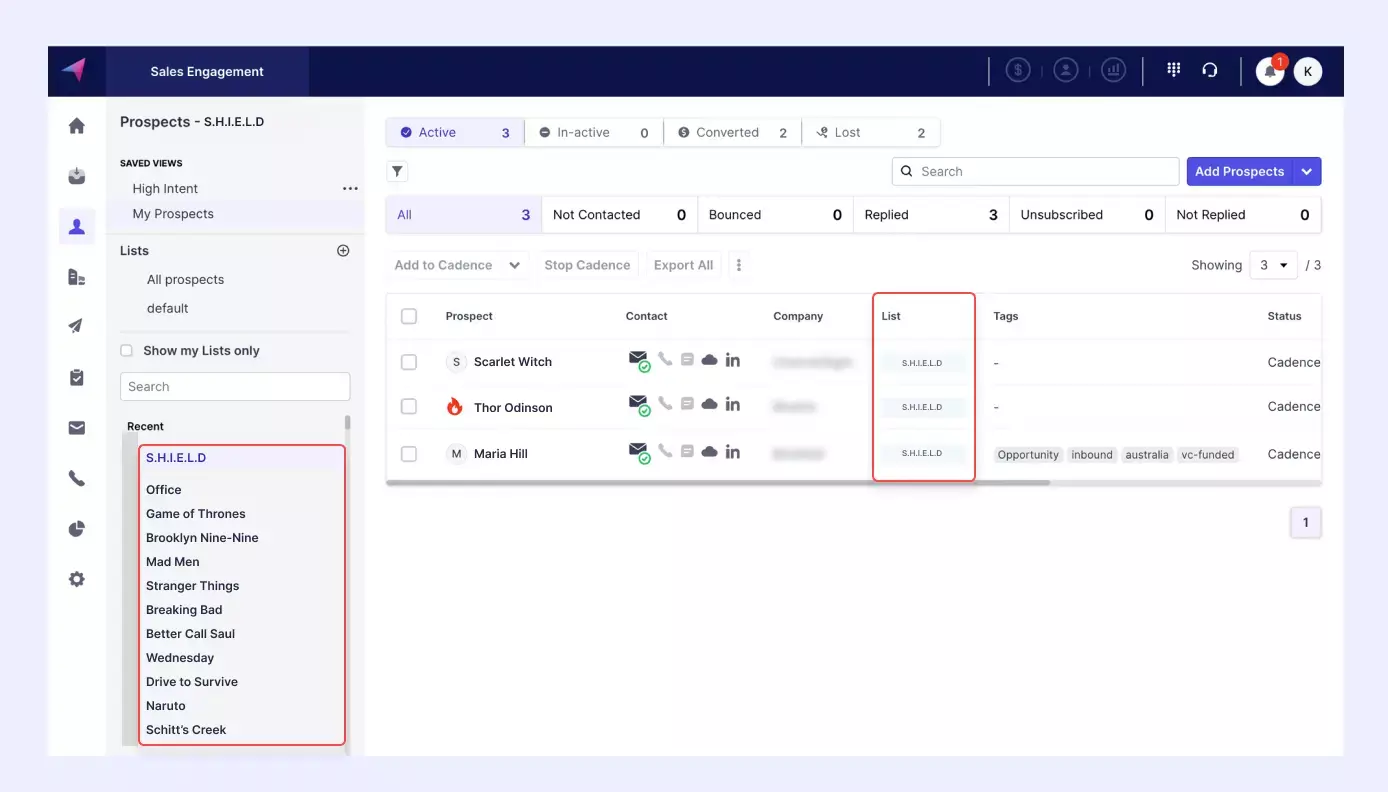Switch to Active tab
This screenshot has height=792, width=1388.
[455, 132]
